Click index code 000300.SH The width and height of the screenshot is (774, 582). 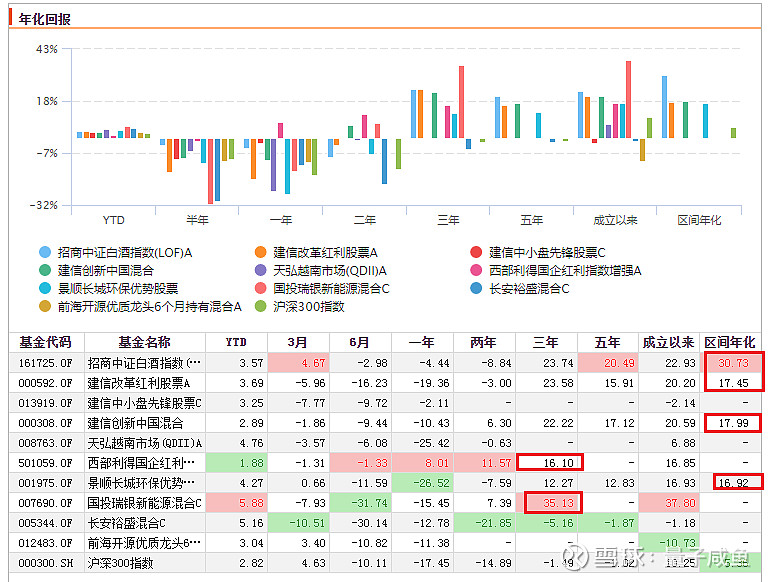pyautogui.click(x=45, y=563)
